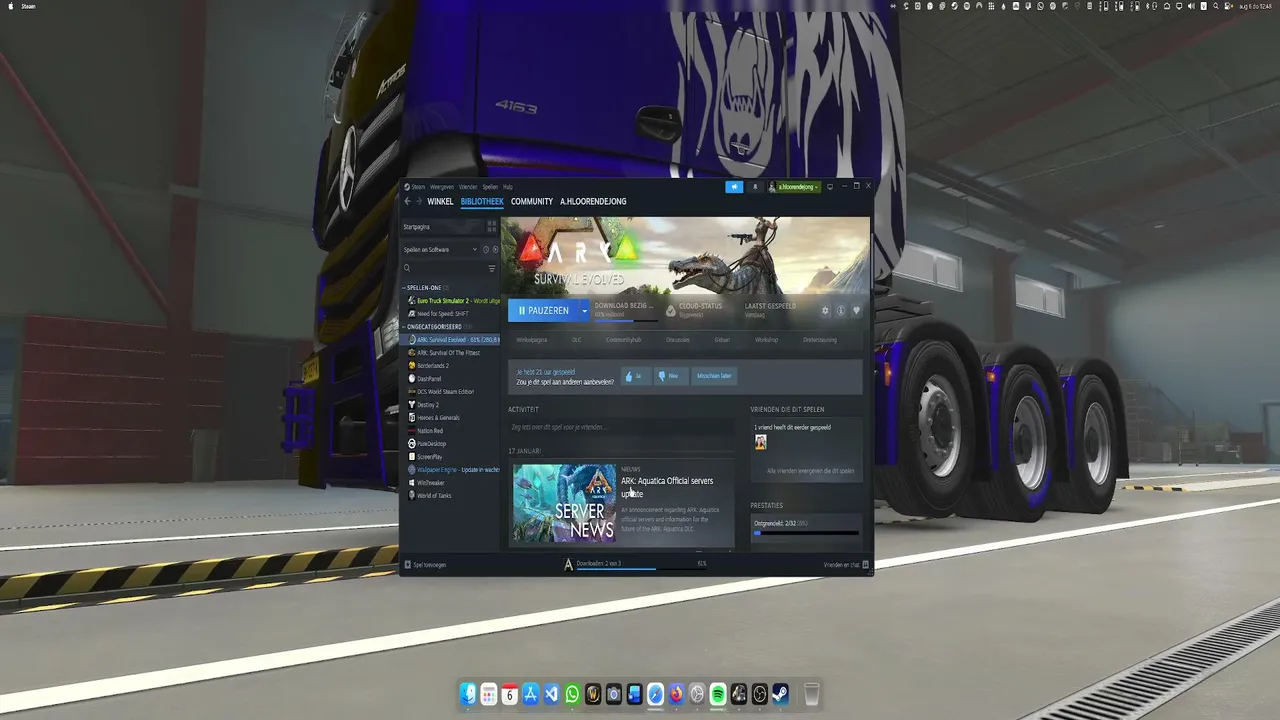Add ARK to favorites with heart icon

coord(856,310)
